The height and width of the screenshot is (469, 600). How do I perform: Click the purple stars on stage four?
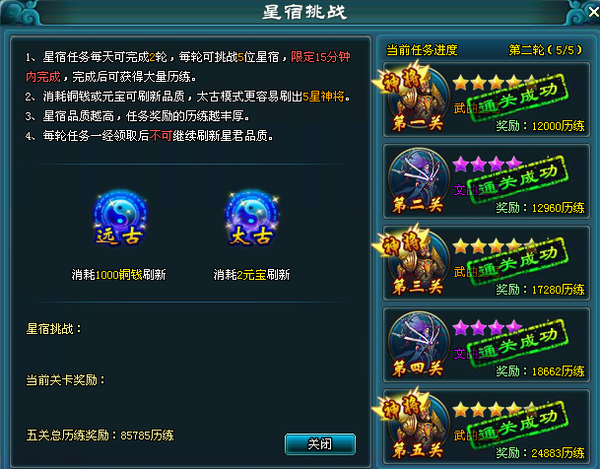487,327
